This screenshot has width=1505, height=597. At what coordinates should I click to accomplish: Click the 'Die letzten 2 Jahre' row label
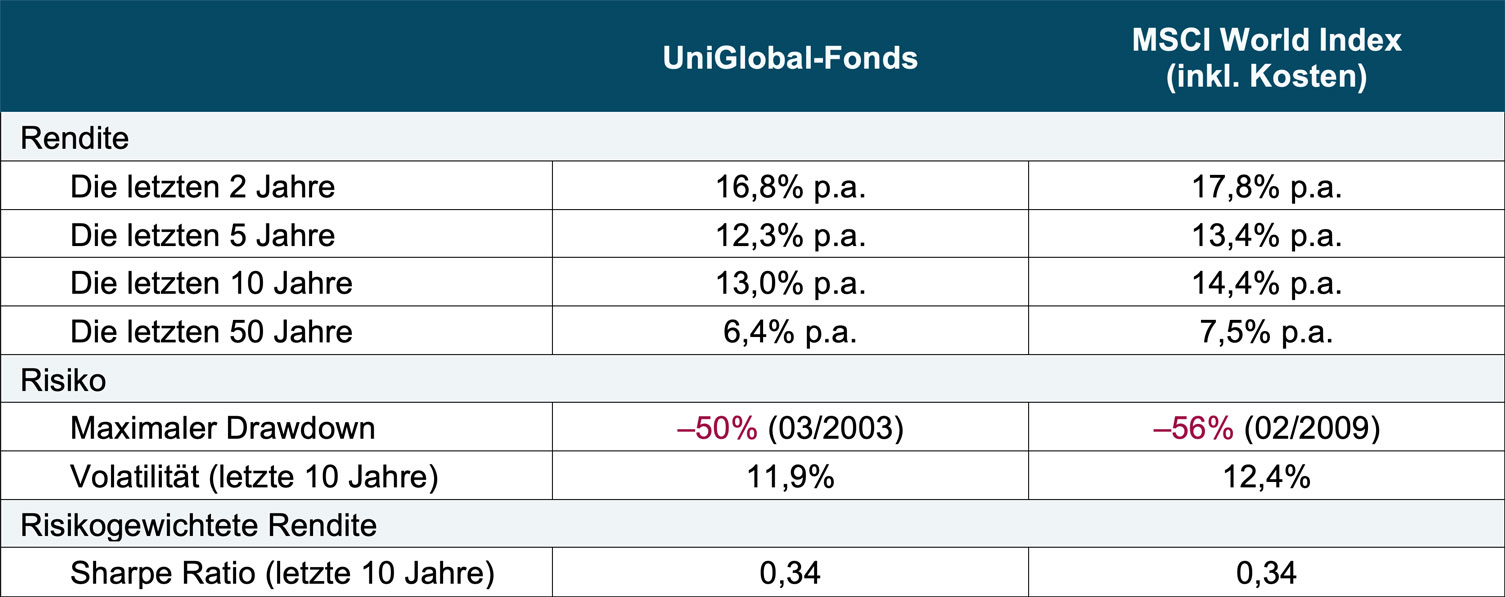202,187
